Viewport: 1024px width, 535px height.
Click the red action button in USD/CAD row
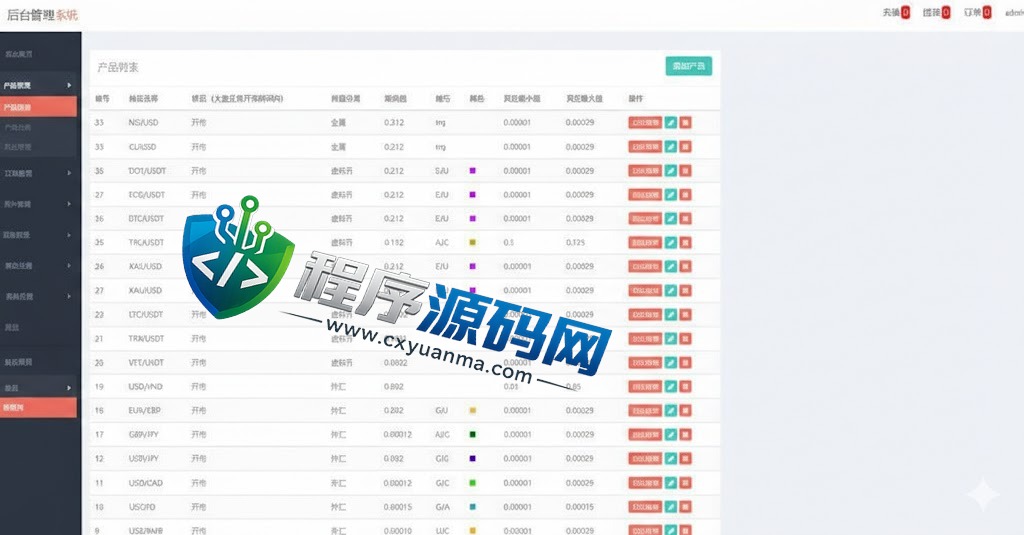[x=645, y=483]
